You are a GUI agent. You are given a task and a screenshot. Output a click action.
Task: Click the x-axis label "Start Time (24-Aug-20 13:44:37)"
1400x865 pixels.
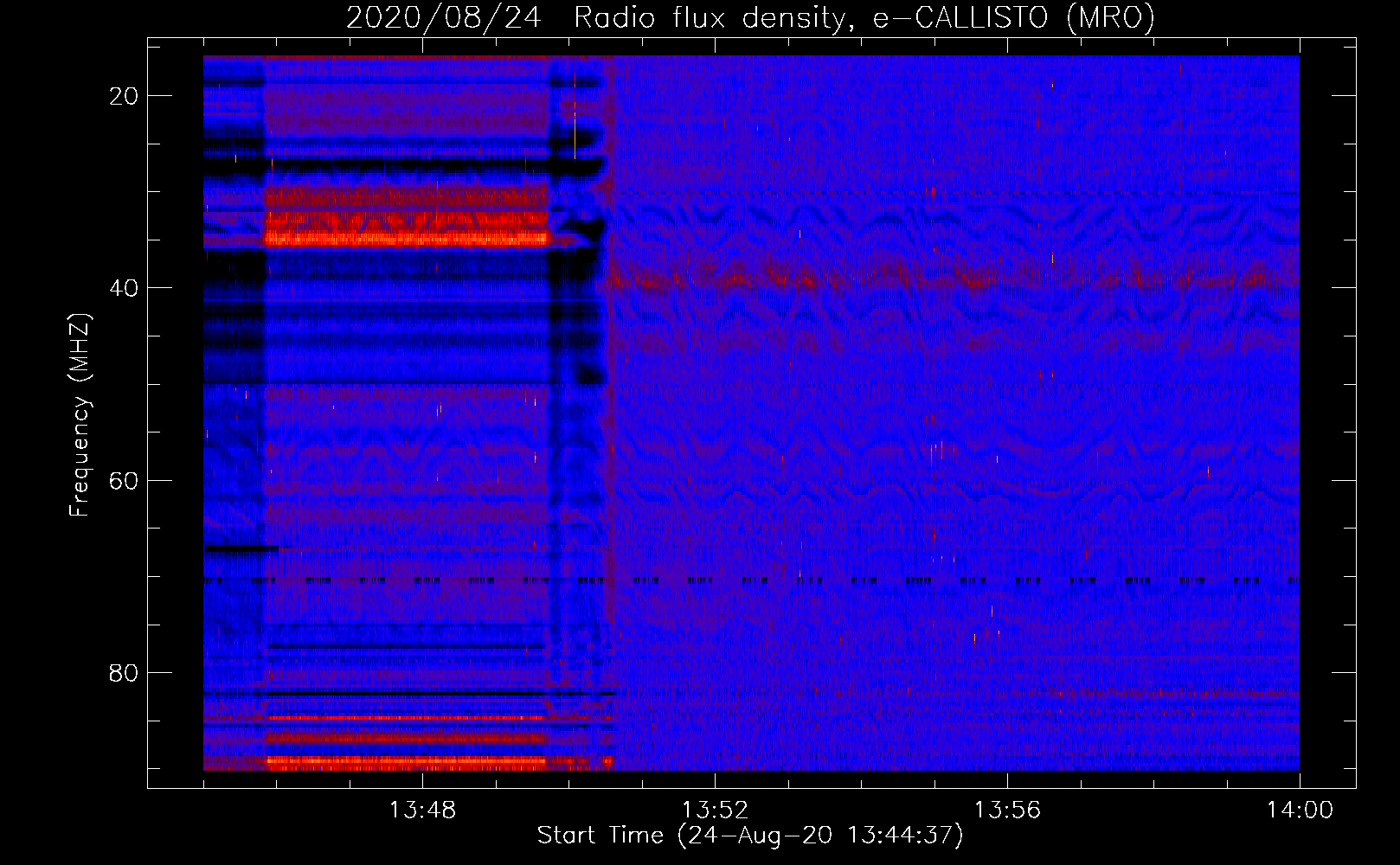750,836
